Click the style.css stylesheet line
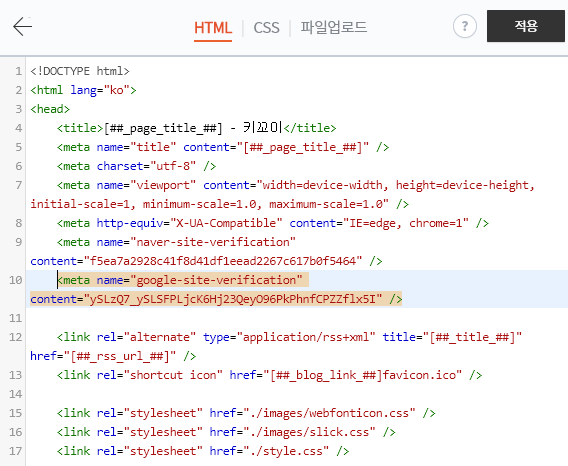Image resolution: width=568 pixels, height=466 pixels. (x=203, y=451)
